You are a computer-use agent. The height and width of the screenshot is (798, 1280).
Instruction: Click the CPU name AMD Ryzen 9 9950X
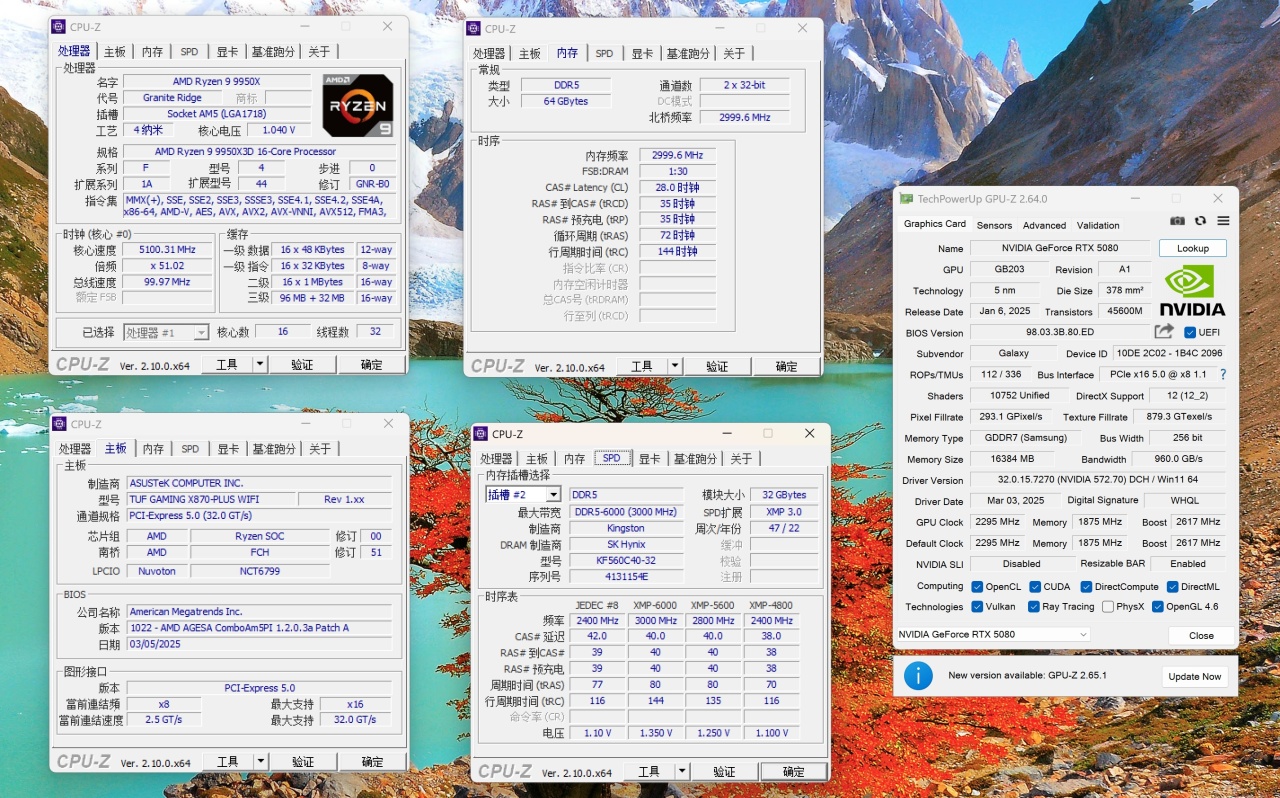coord(216,82)
